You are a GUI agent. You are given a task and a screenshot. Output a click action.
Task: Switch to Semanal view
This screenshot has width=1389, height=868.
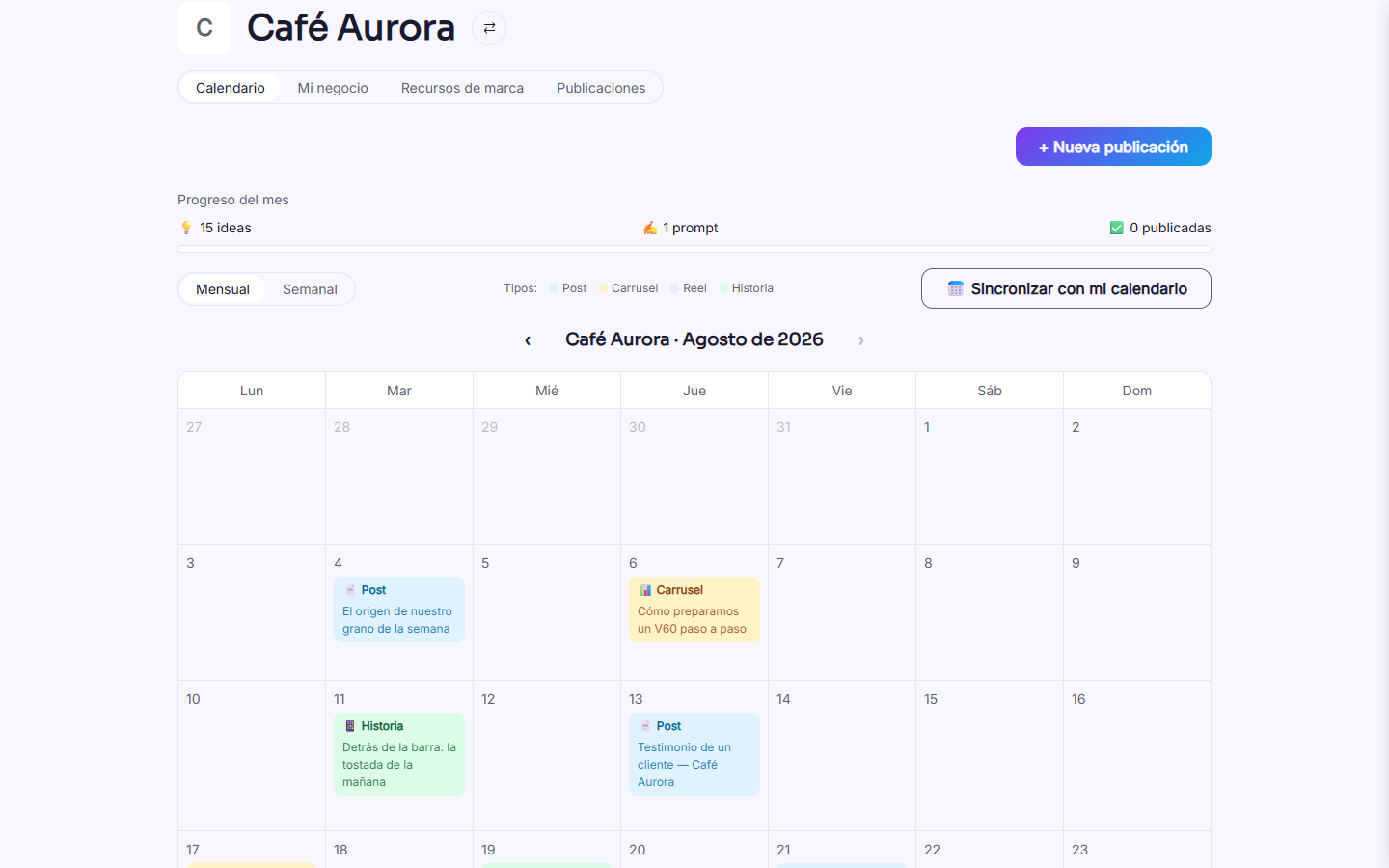pyautogui.click(x=310, y=289)
